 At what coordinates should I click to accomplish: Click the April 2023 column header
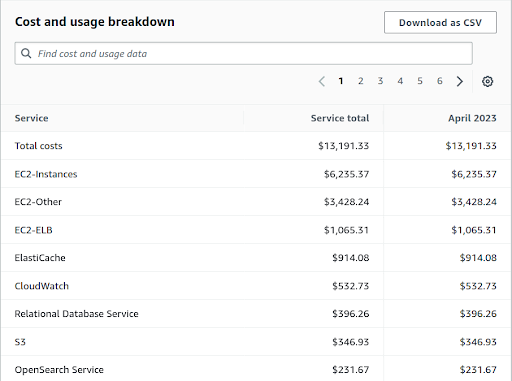tap(472, 118)
